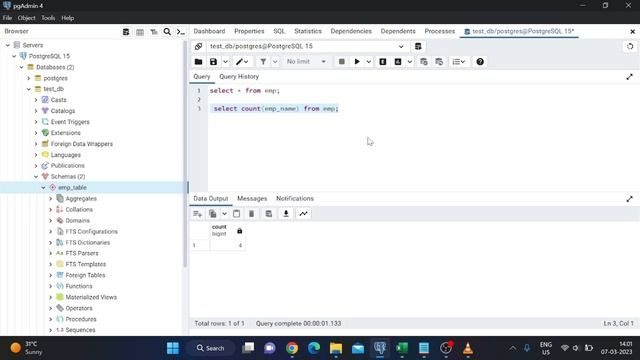The height and width of the screenshot is (360, 640).
Task: Delete selected row in output
Action: pos(251,213)
